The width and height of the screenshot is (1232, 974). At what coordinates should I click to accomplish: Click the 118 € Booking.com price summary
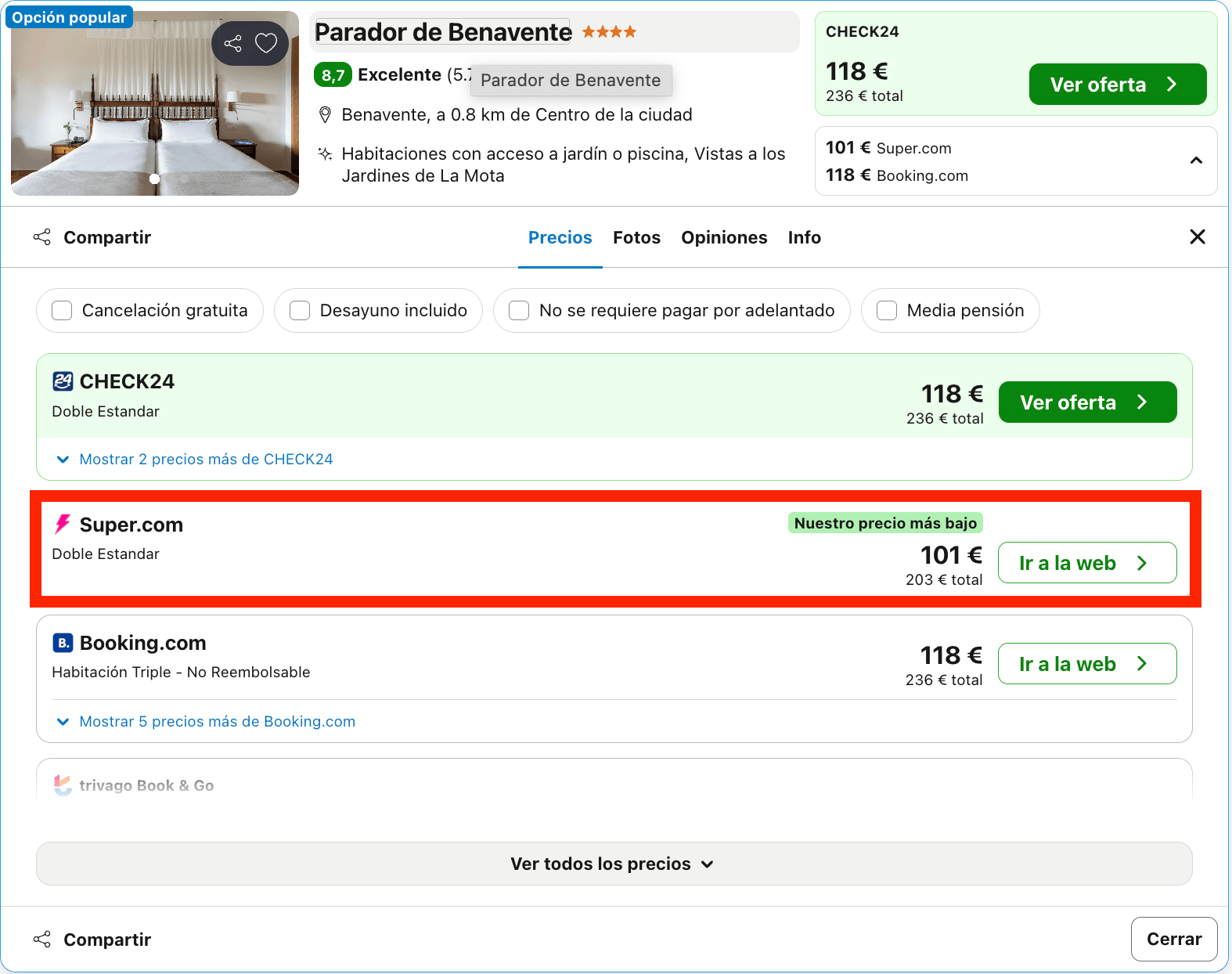[897, 175]
